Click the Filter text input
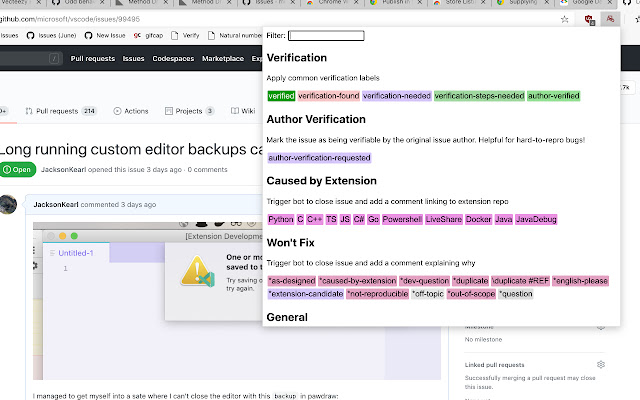Viewport: 640px width, 400px height. pos(326,36)
